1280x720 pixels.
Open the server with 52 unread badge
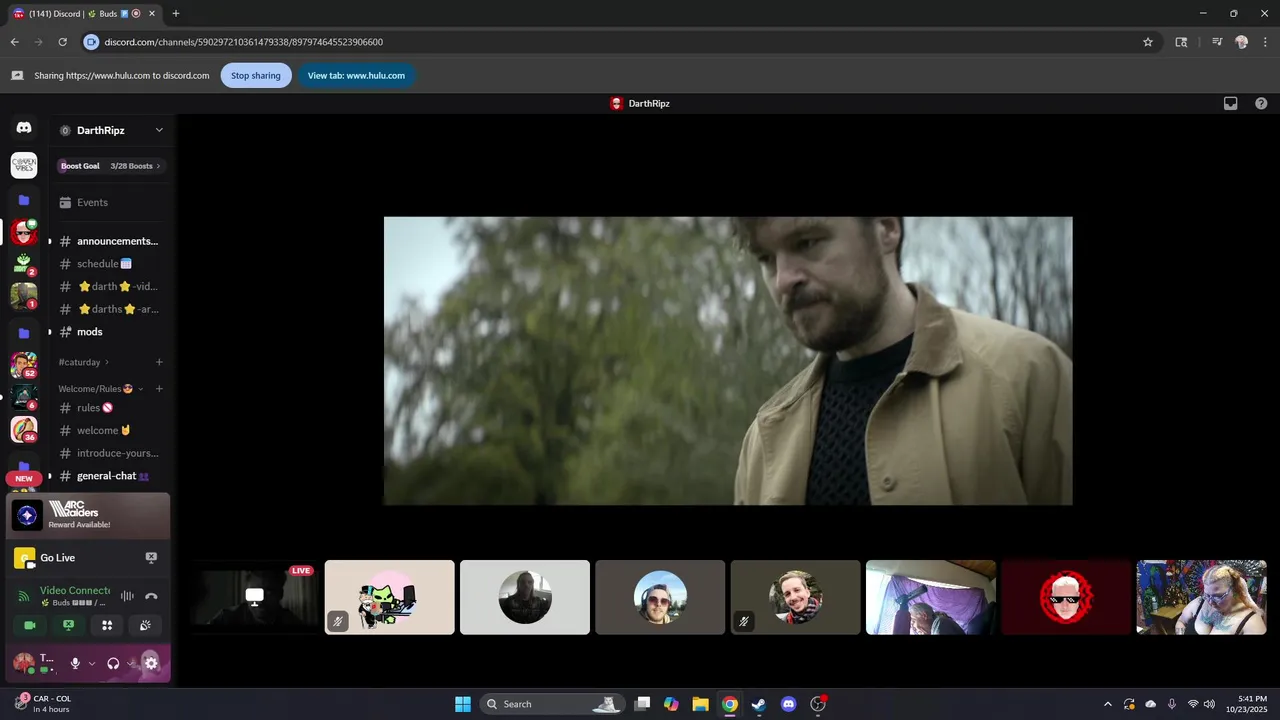[24, 365]
